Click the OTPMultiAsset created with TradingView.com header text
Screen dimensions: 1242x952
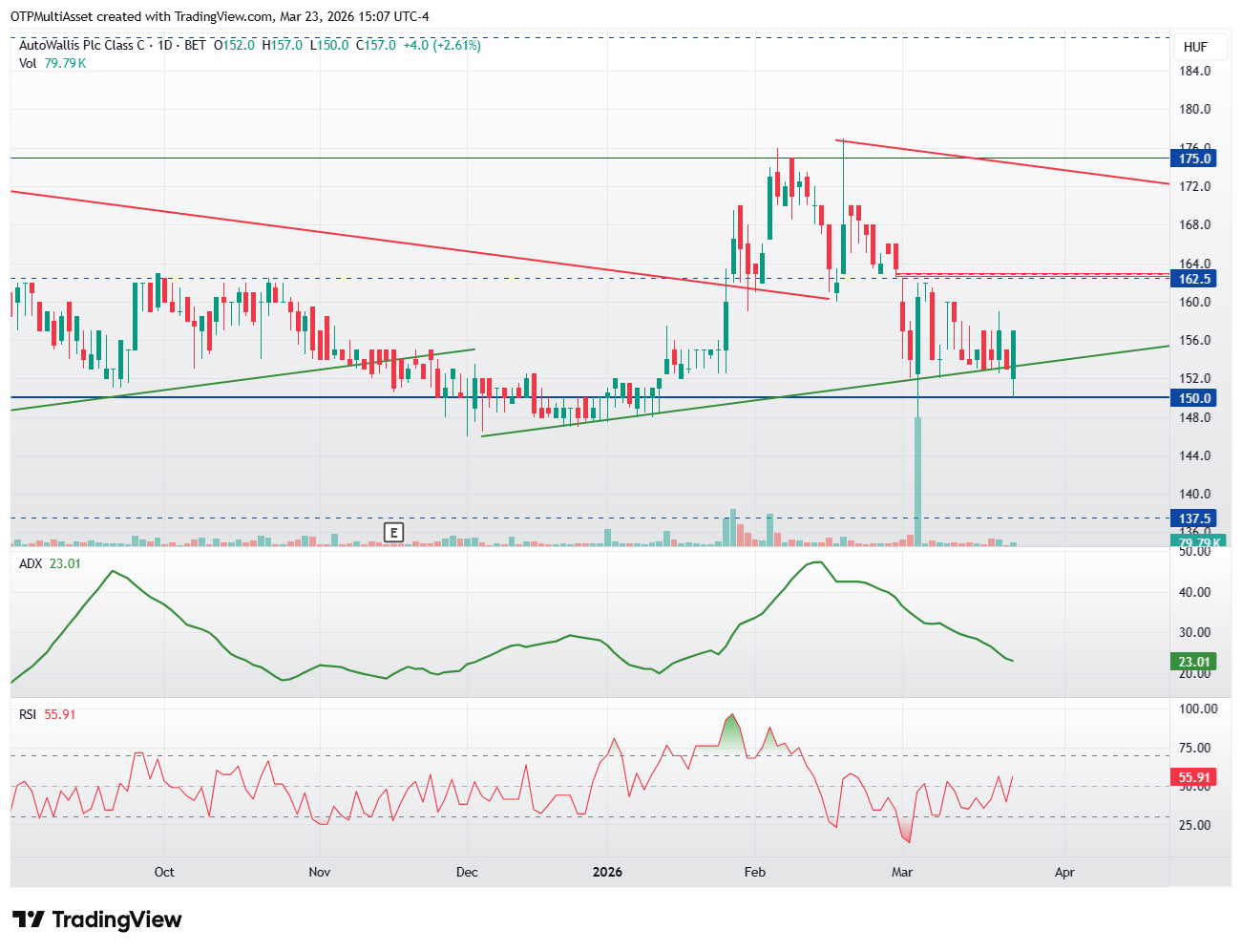tap(220, 16)
